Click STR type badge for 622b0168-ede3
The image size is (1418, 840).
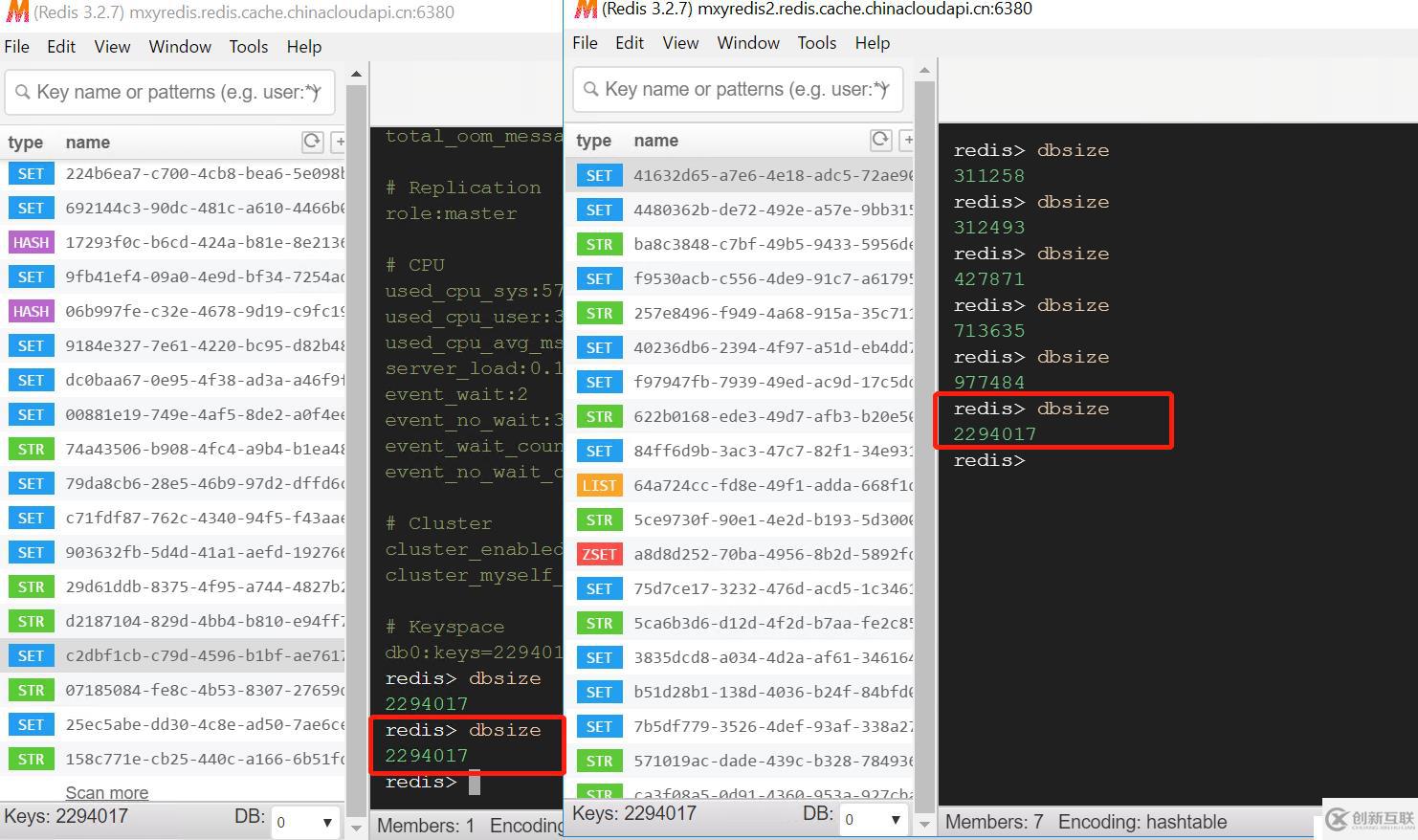coord(599,417)
